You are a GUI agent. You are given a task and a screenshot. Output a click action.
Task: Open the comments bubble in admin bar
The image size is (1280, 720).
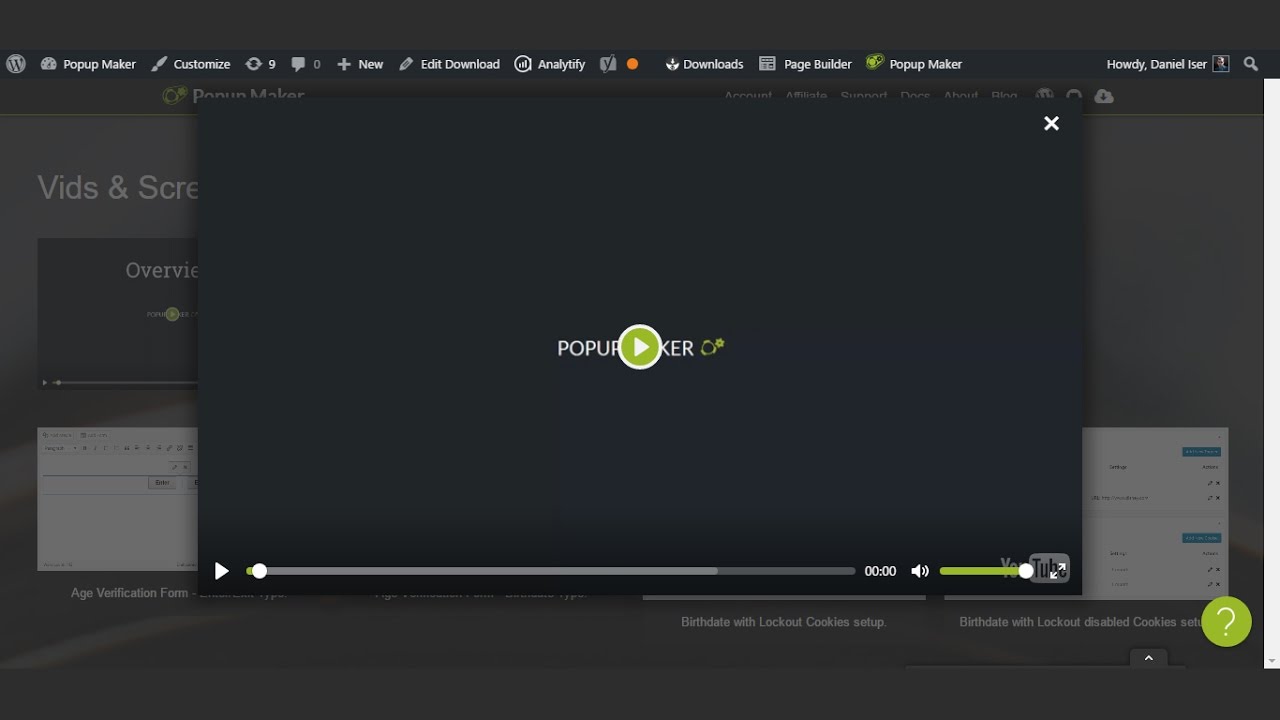tap(306, 64)
